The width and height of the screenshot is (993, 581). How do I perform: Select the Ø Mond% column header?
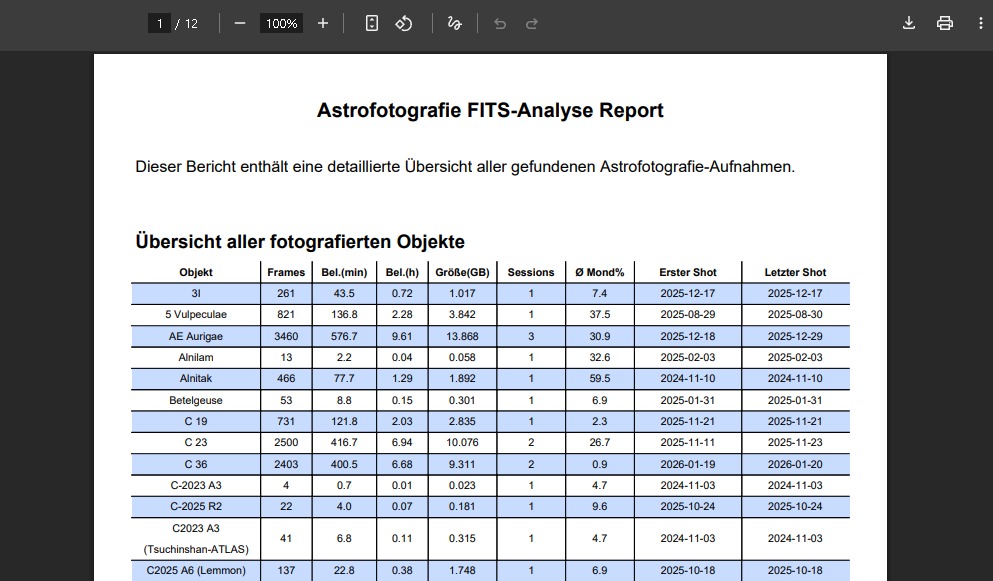click(x=600, y=272)
